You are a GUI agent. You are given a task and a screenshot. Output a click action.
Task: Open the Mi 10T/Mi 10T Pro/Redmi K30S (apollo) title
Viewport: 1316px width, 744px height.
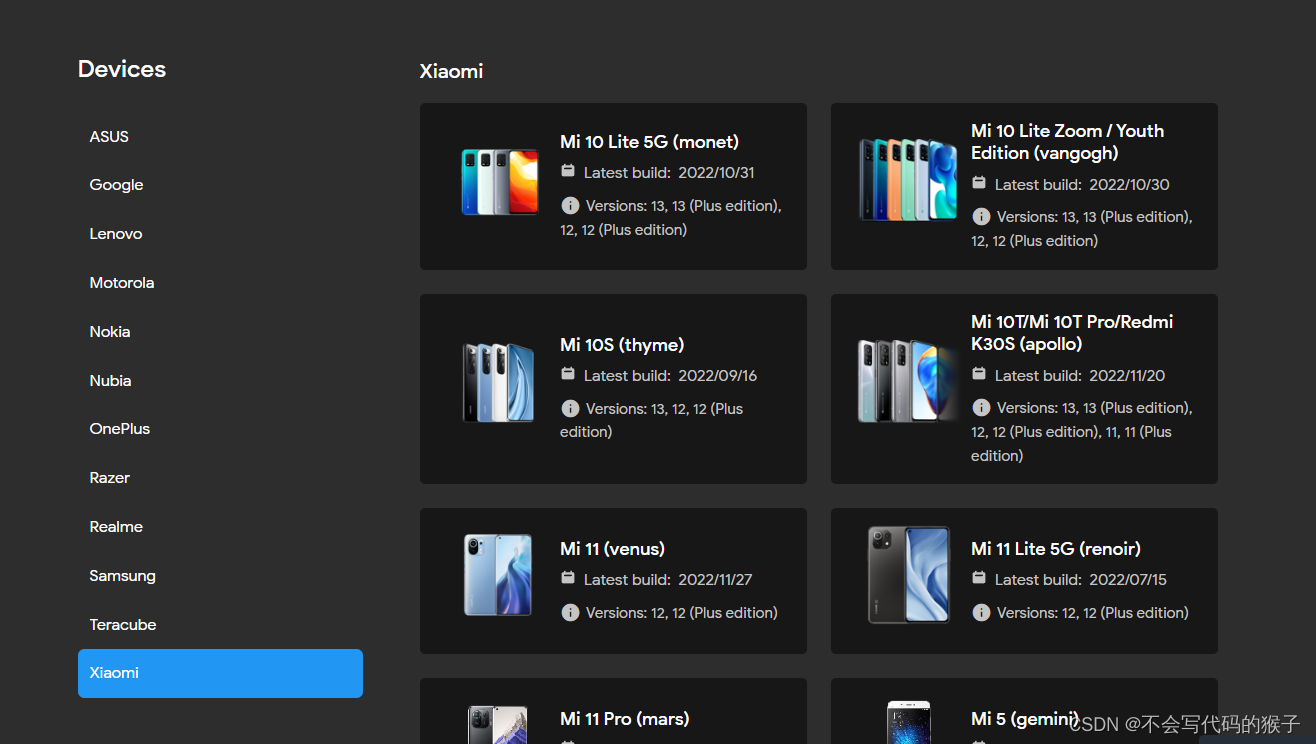(1072, 333)
